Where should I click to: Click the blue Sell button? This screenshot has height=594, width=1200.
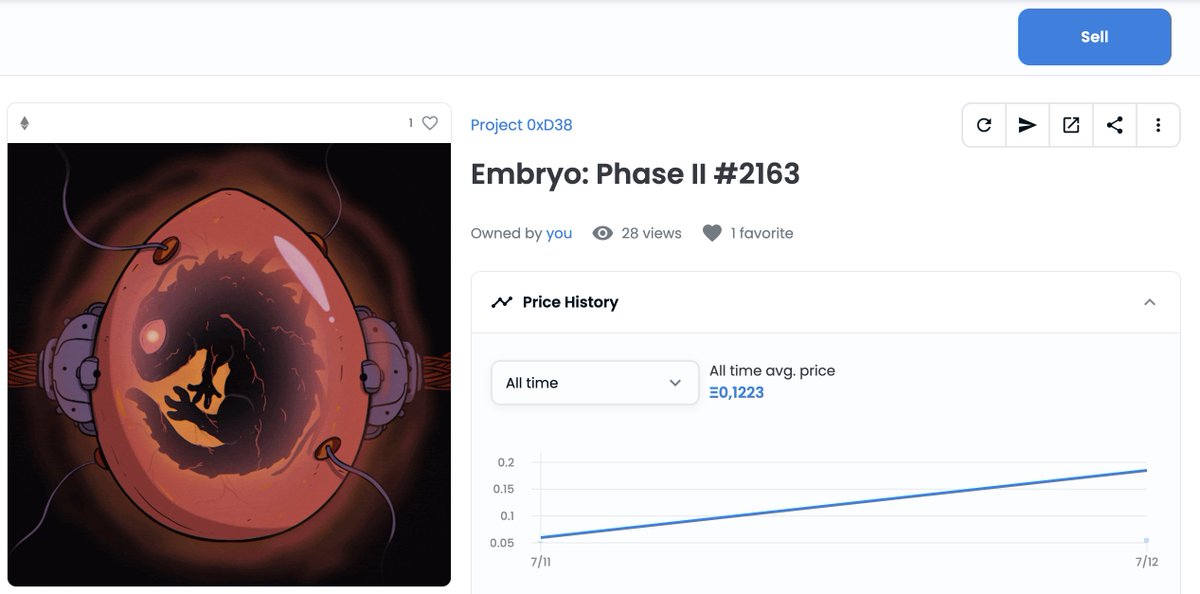click(x=1094, y=37)
